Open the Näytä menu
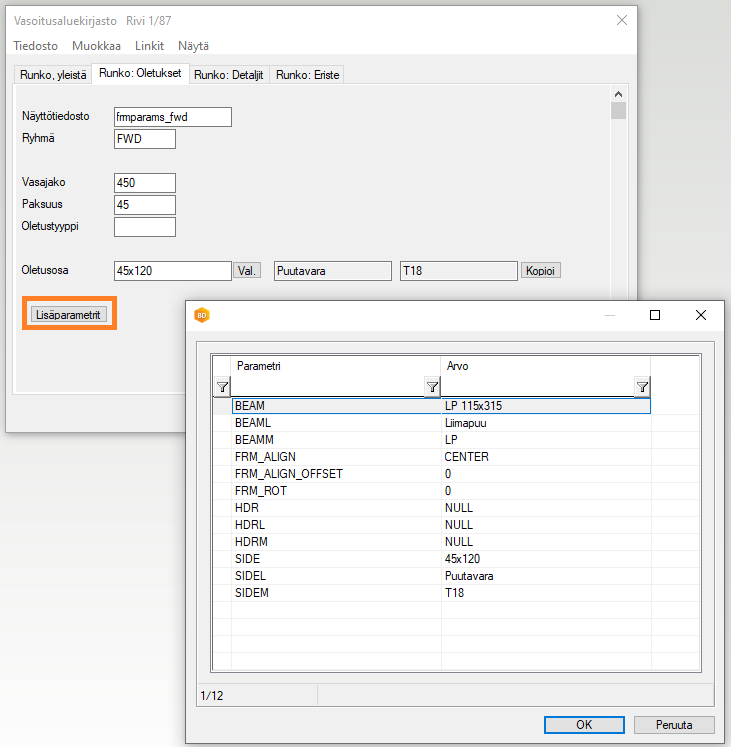The width and height of the screenshot is (731, 747). [x=193, y=46]
